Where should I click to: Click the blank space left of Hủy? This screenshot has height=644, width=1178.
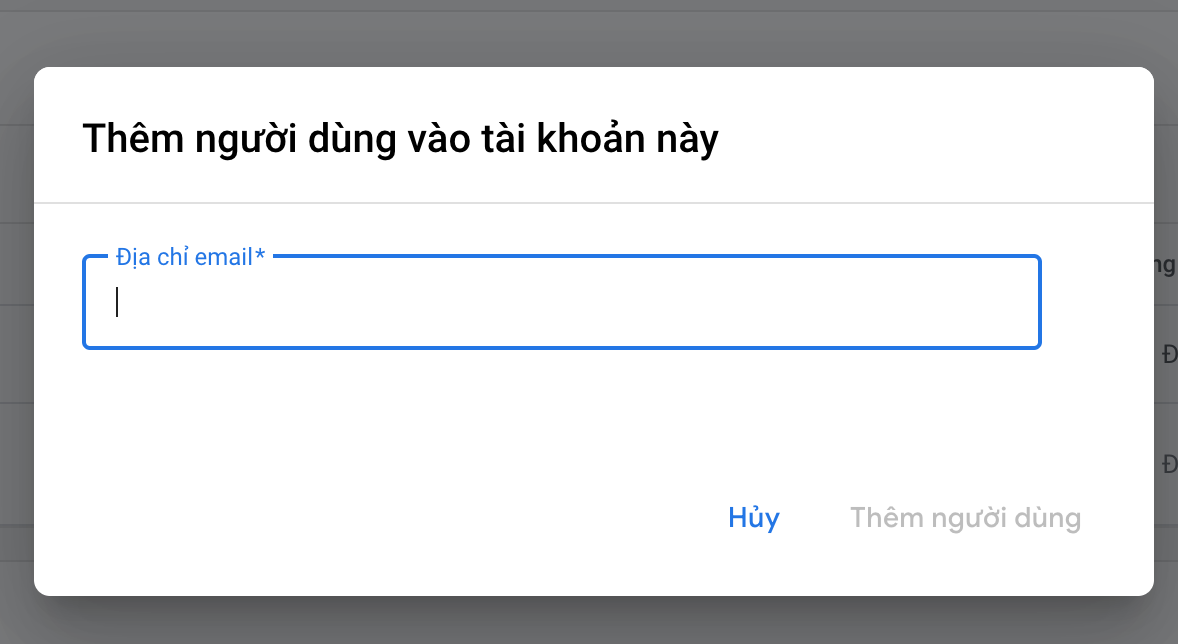400,518
